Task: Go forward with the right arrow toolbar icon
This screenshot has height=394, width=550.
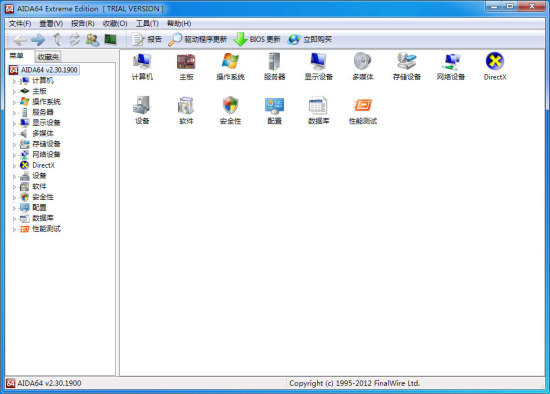Action: point(38,40)
